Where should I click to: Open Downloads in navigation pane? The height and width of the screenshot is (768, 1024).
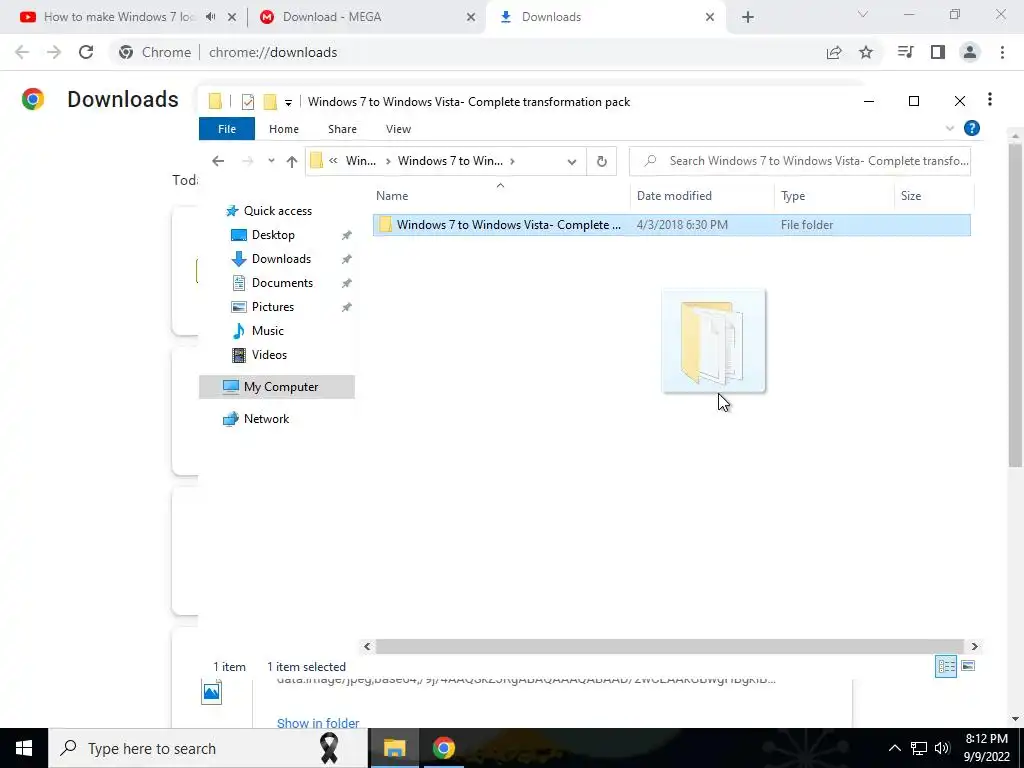pyautogui.click(x=281, y=259)
